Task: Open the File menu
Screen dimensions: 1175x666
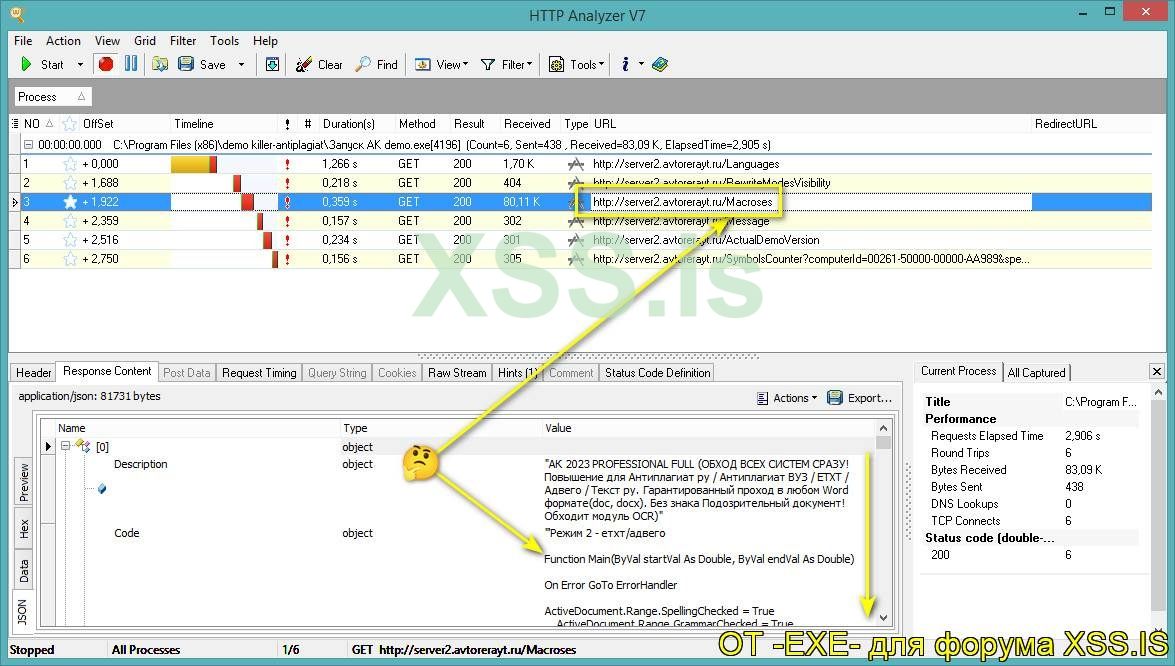Action: click(23, 40)
